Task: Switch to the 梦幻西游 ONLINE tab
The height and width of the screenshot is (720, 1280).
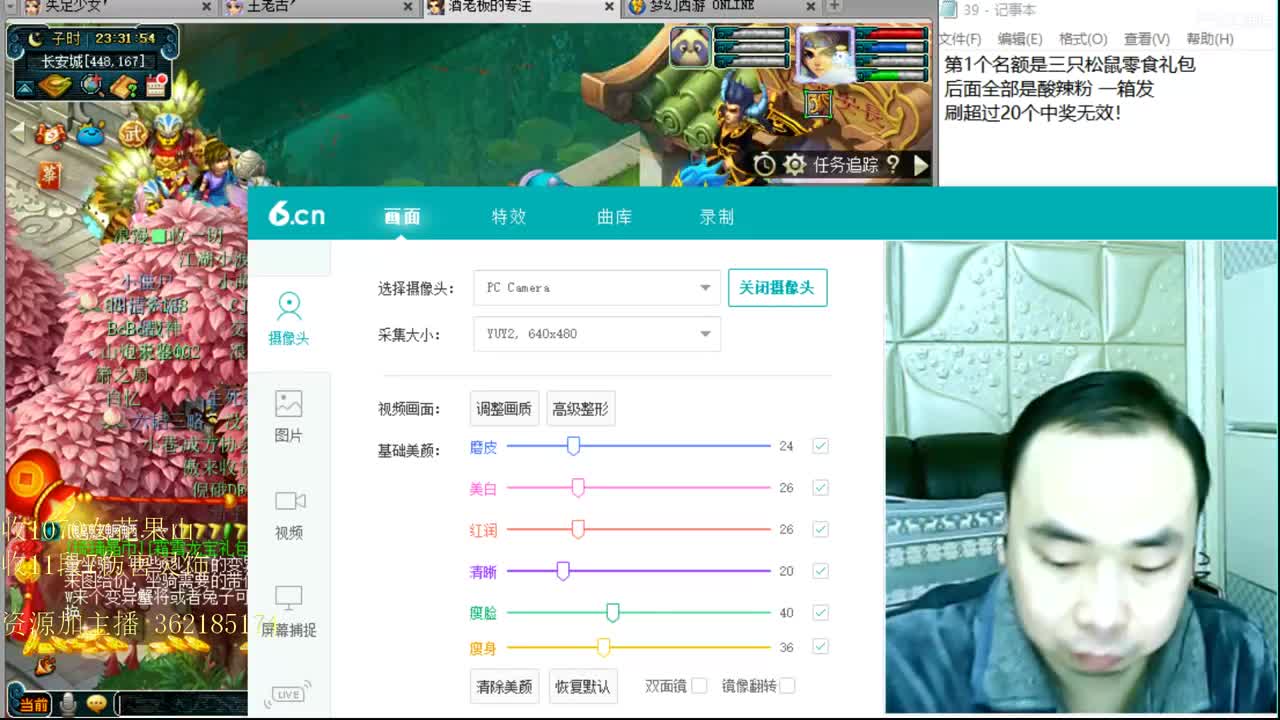Action: click(721, 7)
